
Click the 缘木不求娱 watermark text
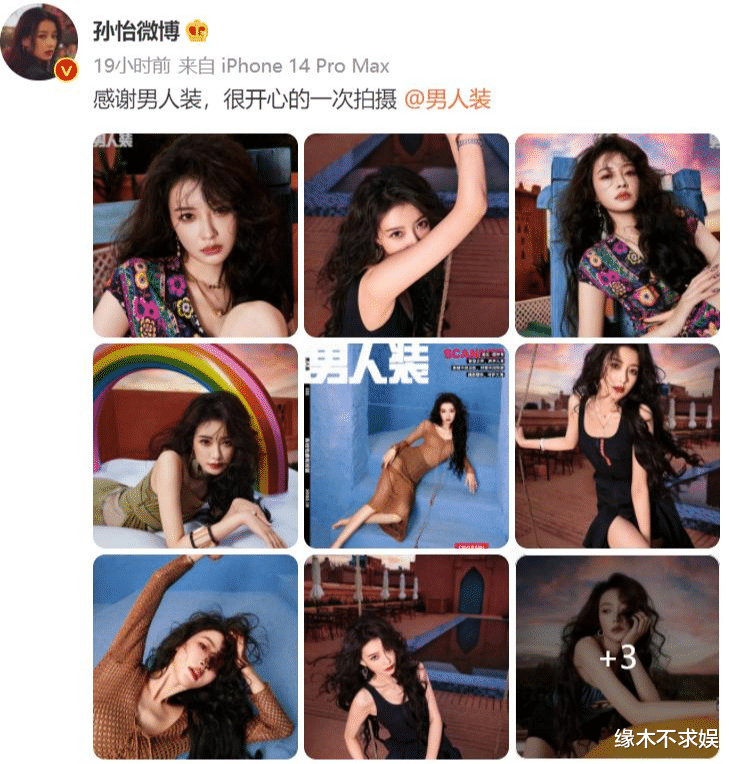(x=666, y=739)
